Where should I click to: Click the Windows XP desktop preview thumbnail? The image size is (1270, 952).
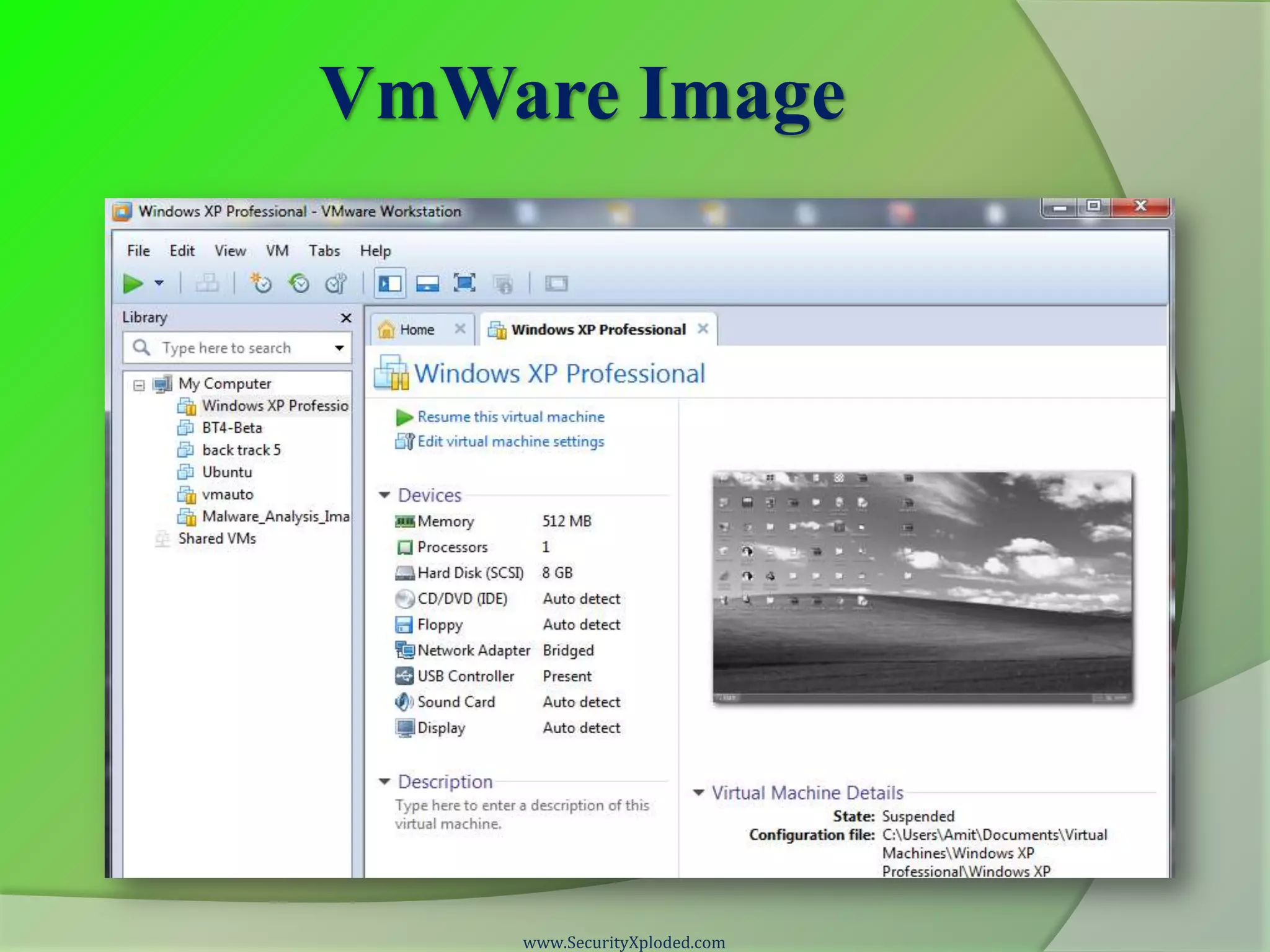[923, 588]
